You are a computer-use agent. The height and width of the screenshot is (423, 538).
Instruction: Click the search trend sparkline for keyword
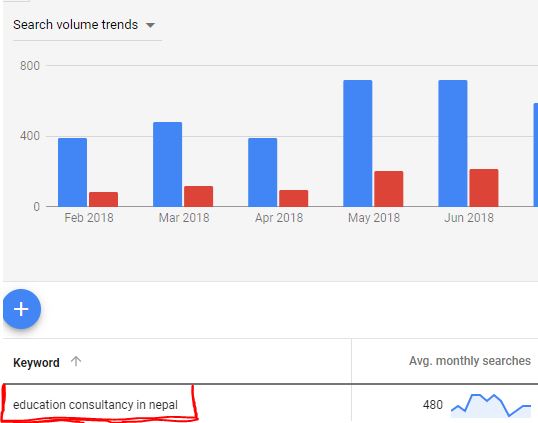point(491,406)
